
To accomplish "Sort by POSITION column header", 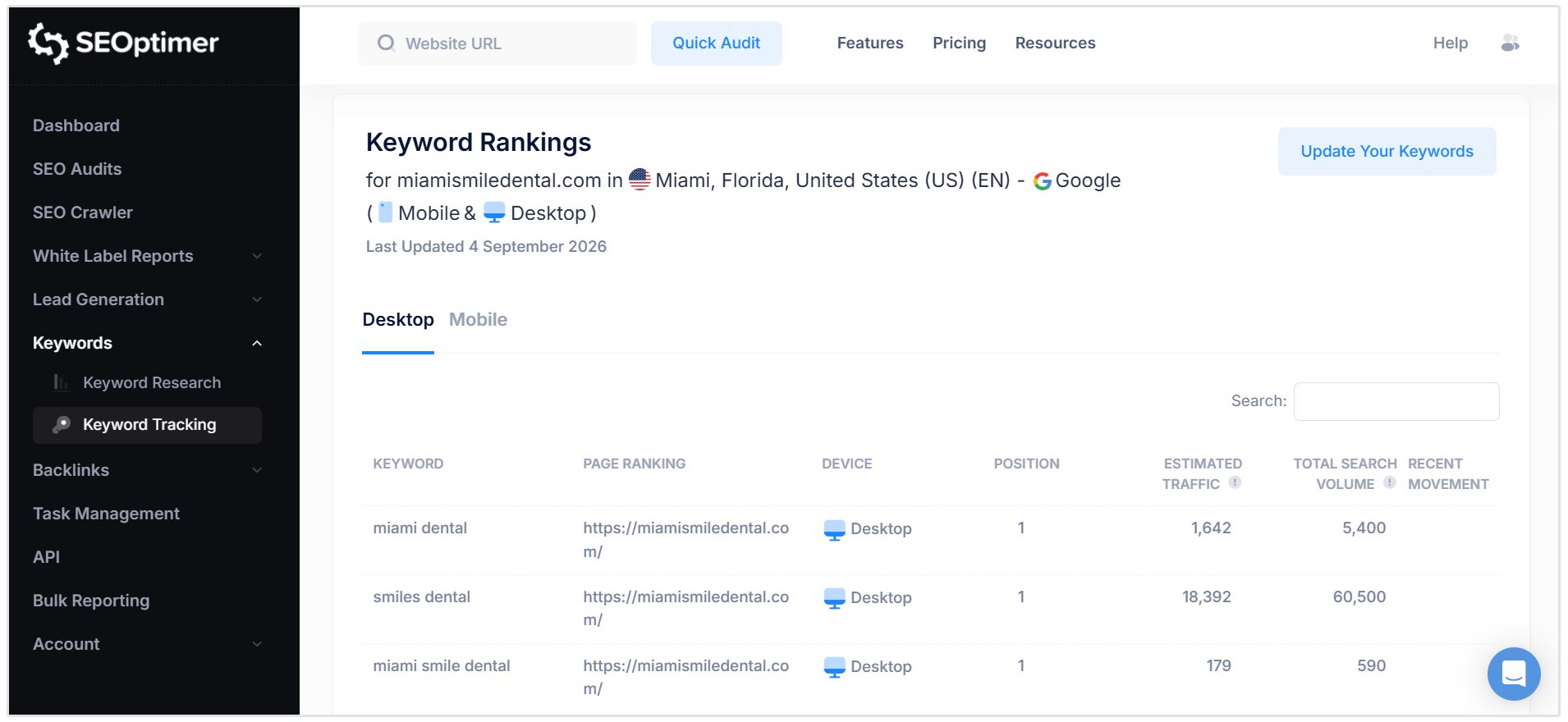I will (1026, 464).
